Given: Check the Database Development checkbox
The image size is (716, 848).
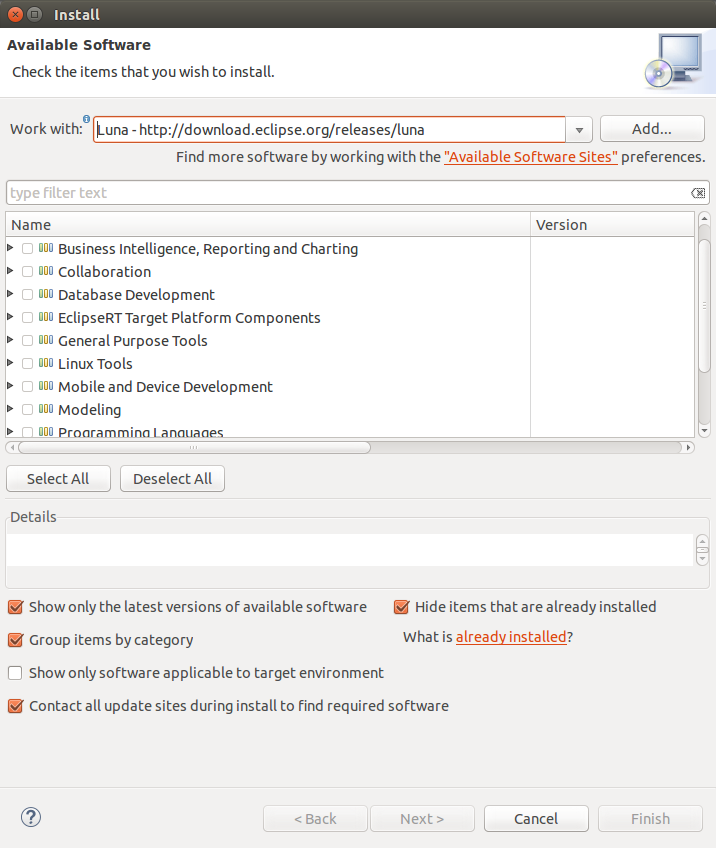Looking at the screenshot, I should [27, 294].
